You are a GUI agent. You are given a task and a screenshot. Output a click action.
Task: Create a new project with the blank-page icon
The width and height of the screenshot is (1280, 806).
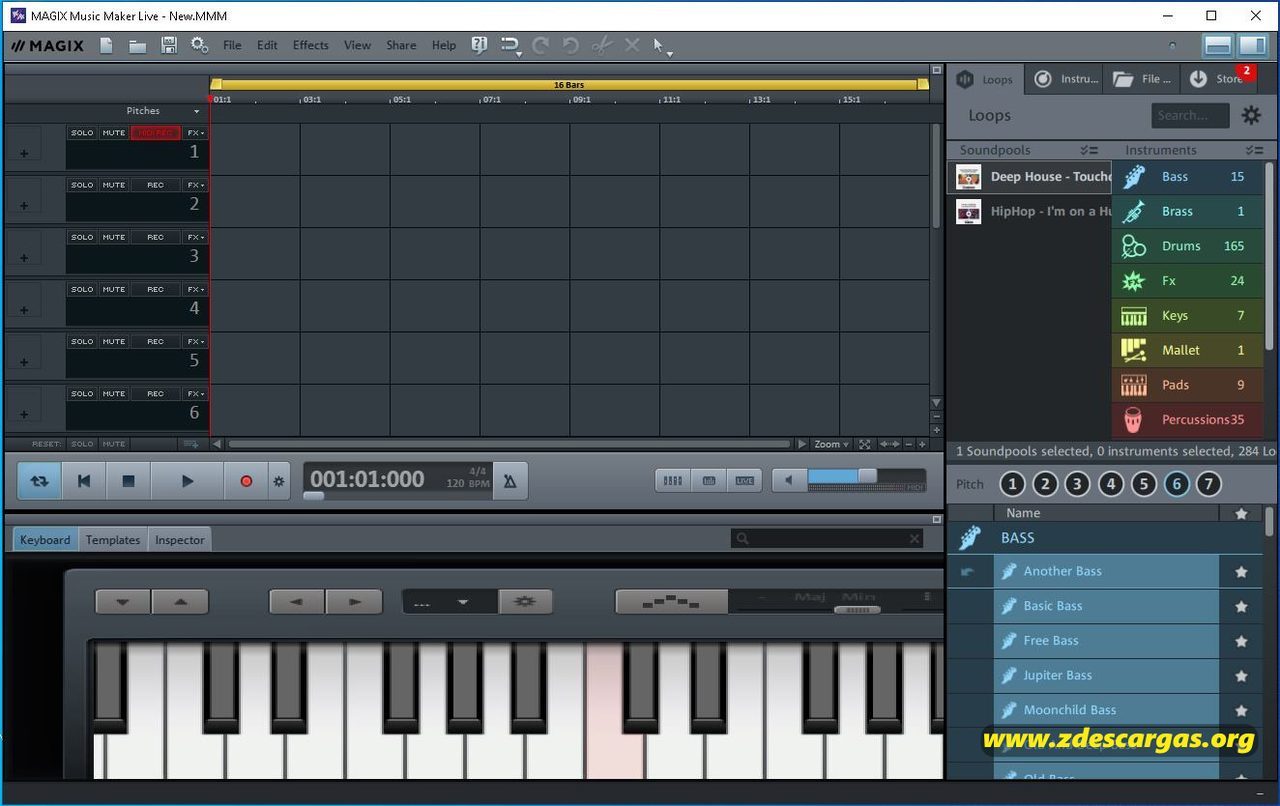pos(107,45)
